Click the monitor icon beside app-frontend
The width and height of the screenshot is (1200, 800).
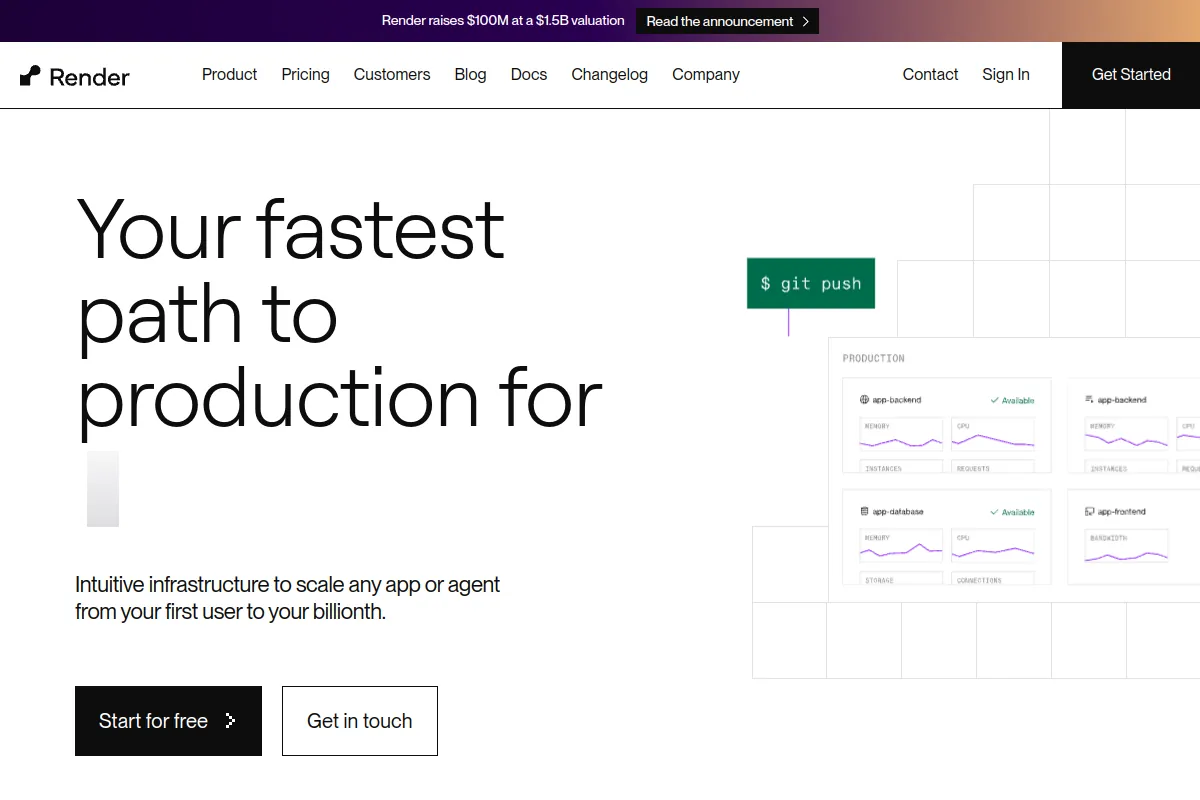click(1090, 512)
